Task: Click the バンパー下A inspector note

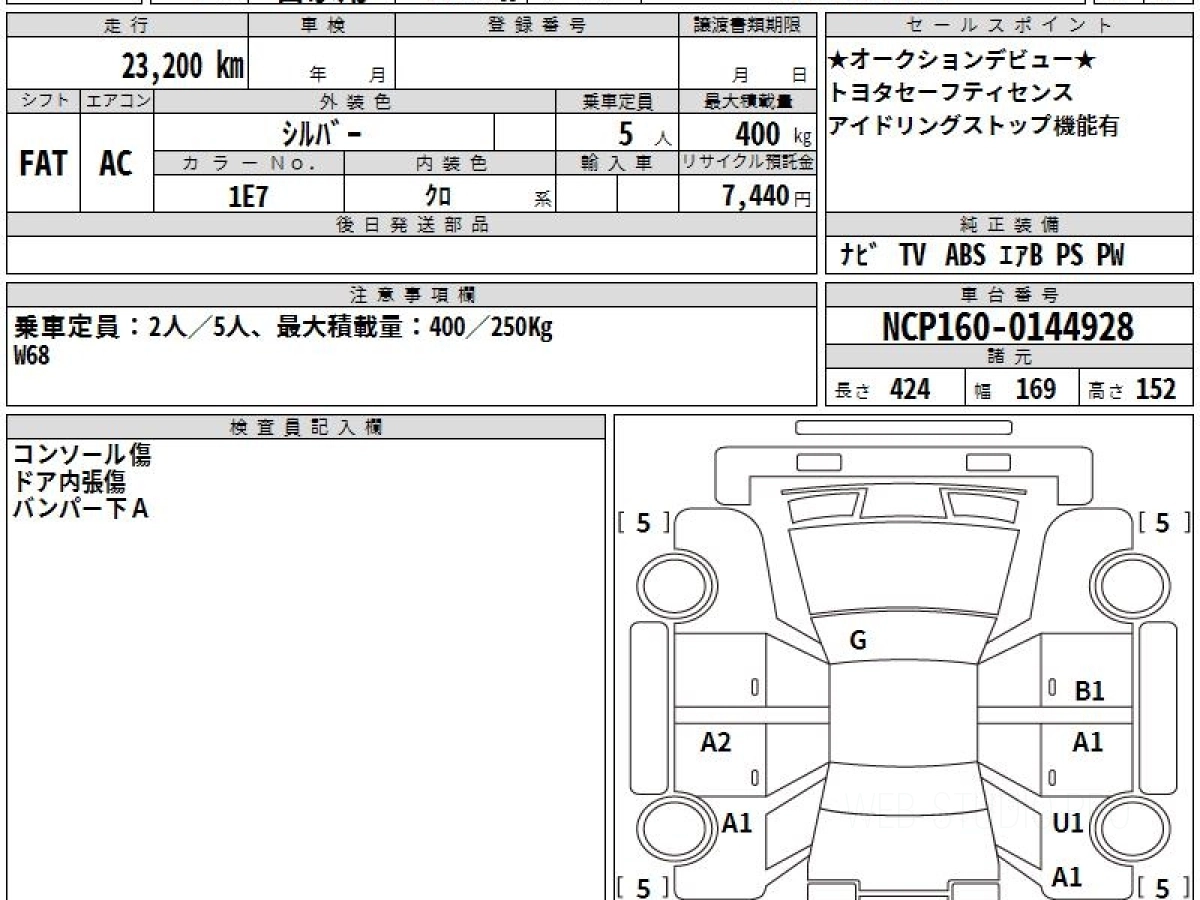Action: [x=80, y=509]
